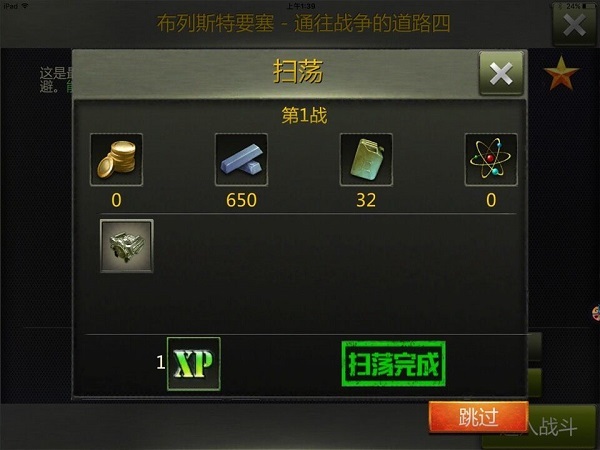This screenshot has width=600, height=450.
Task: Tap the gold coin count zero
Action: point(116,200)
